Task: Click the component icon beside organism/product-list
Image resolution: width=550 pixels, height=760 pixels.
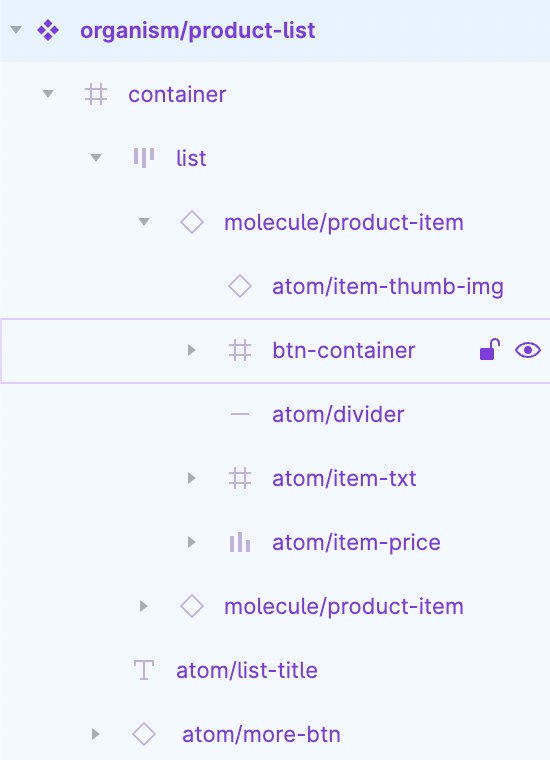Action: 48,30
